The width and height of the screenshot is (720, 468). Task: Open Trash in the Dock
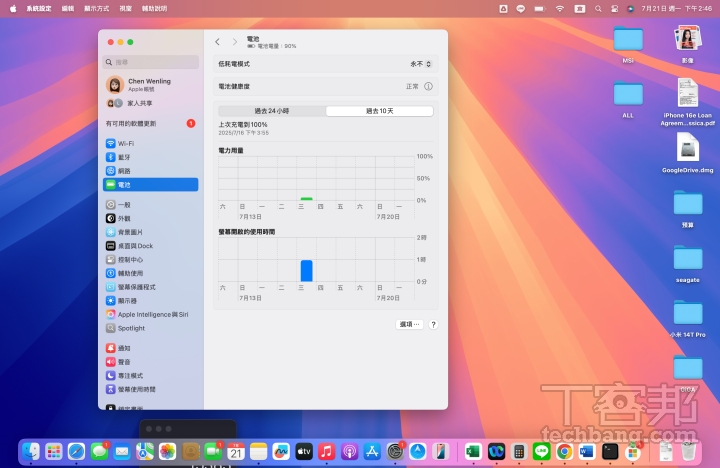[688, 452]
